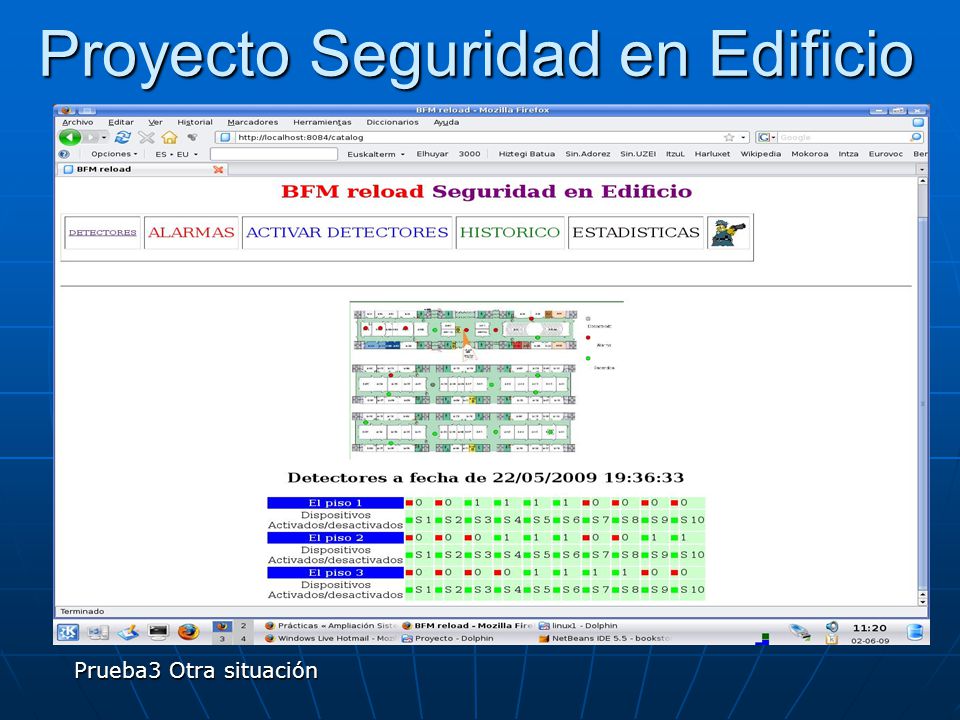Focus the Google search box
This screenshot has height=720, width=960.
(x=844, y=138)
